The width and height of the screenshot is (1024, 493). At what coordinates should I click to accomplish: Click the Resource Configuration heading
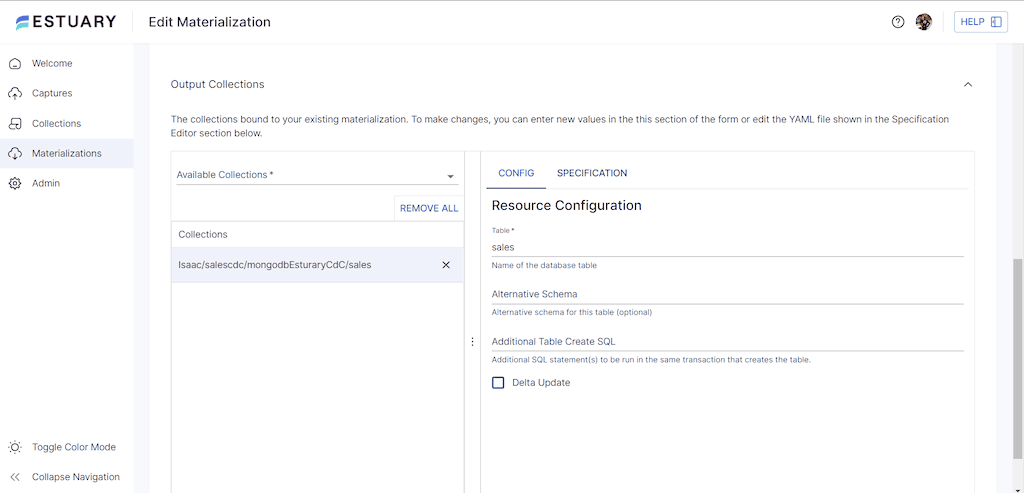[566, 206]
